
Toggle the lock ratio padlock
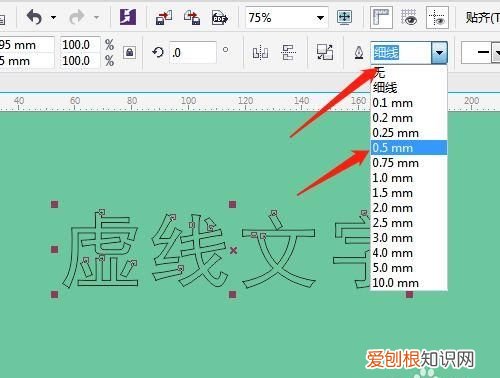(129, 52)
